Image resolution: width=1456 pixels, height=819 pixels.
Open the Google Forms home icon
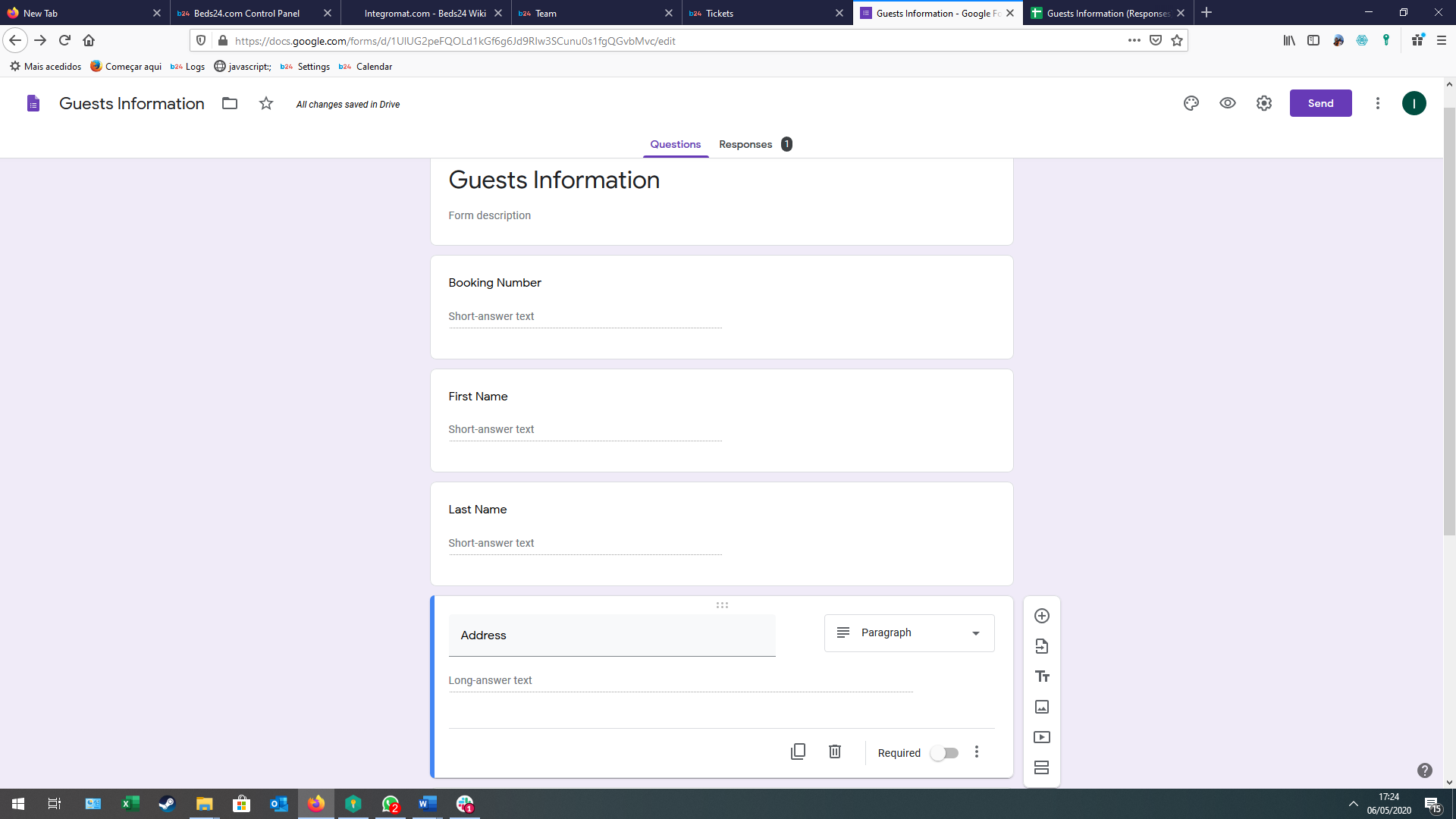(33, 103)
